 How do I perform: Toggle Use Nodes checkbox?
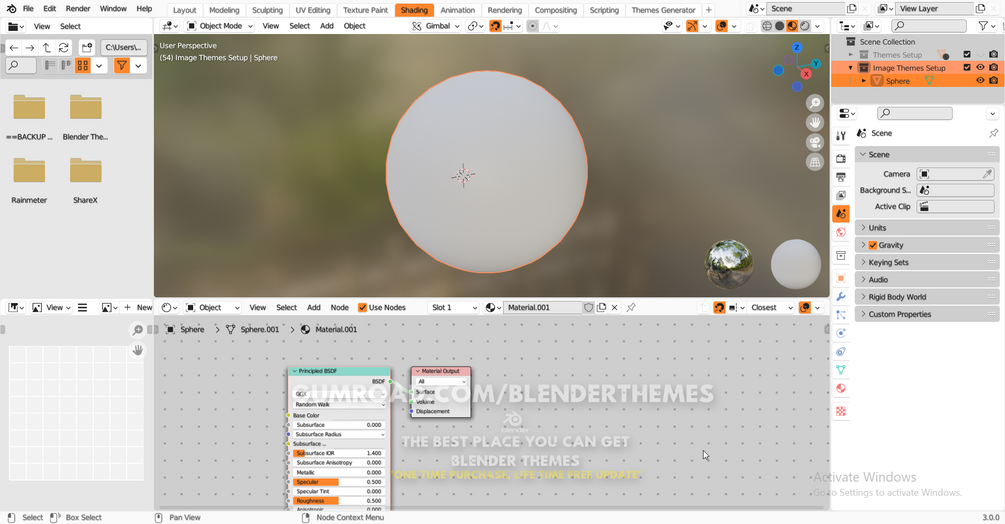coord(362,307)
